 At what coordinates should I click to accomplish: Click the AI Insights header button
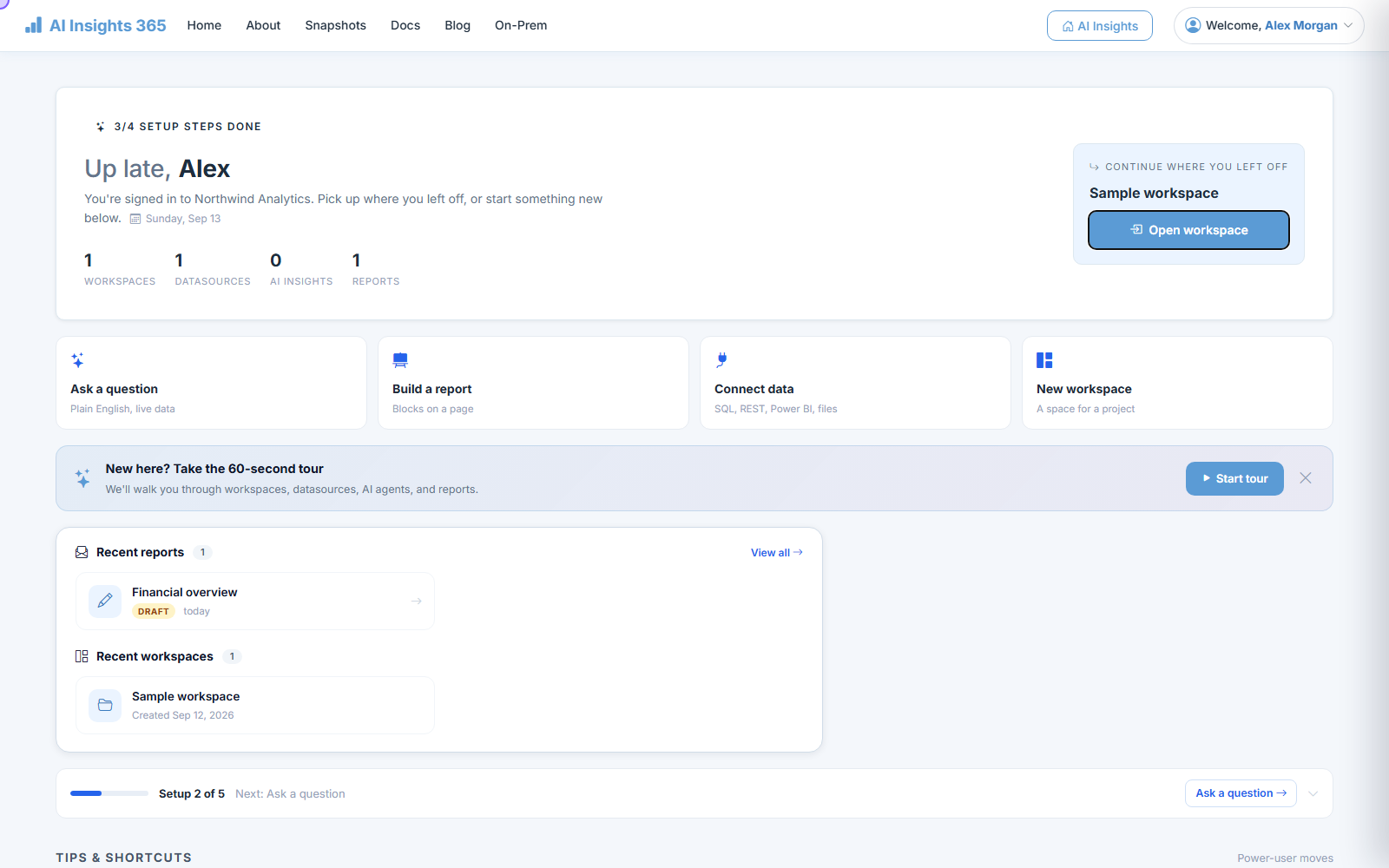pos(1100,26)
